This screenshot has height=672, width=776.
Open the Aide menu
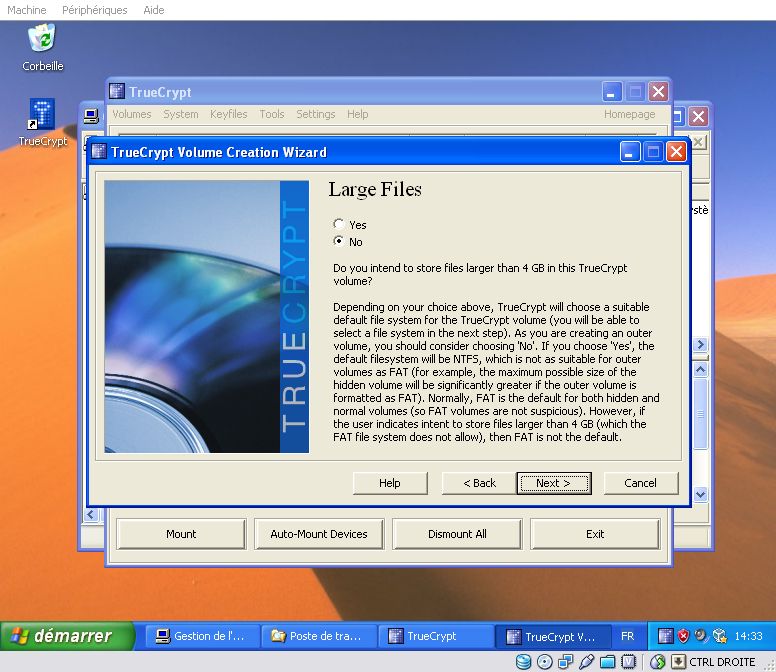[153, 10]
